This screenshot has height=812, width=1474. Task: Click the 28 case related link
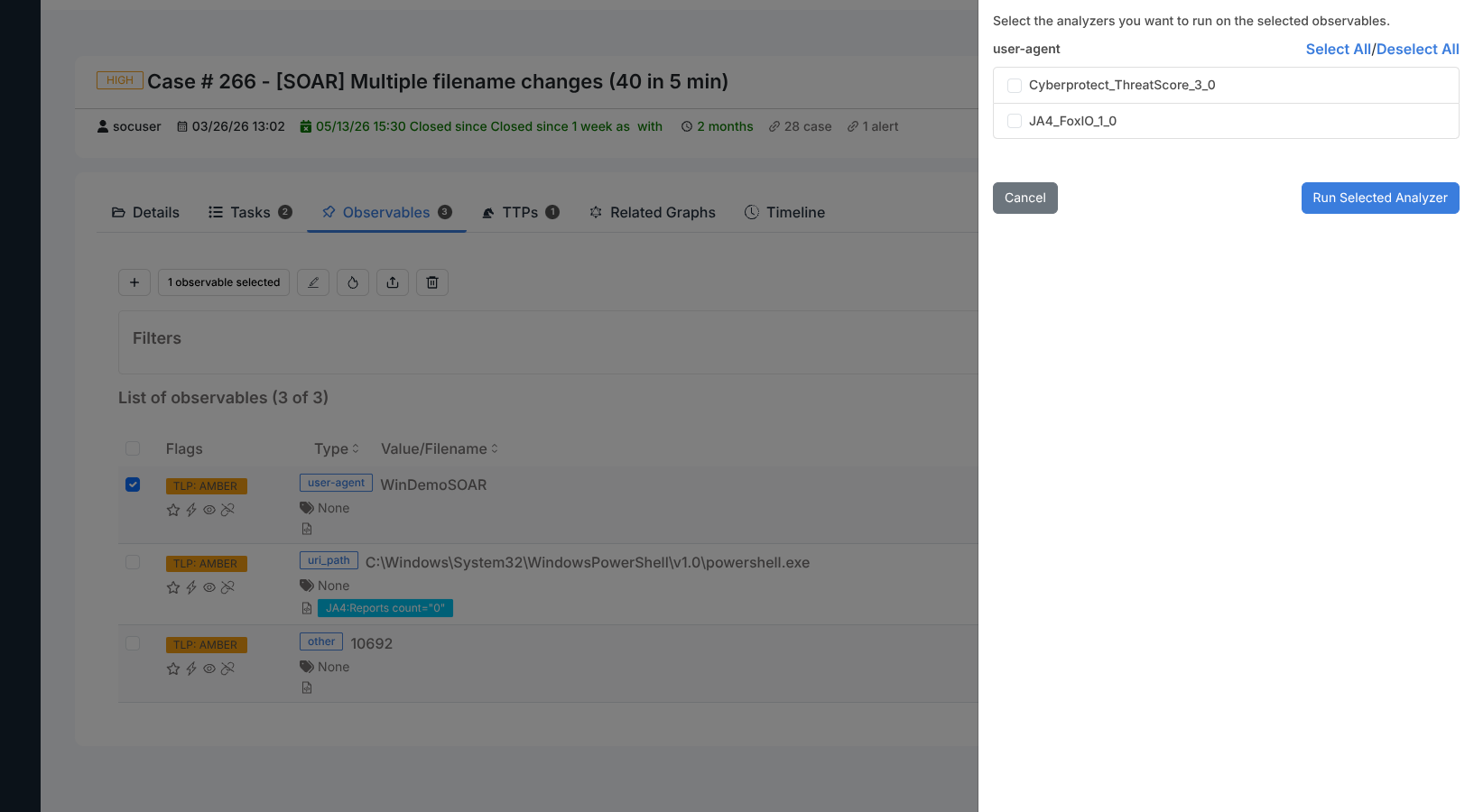[x=800, y=127]
